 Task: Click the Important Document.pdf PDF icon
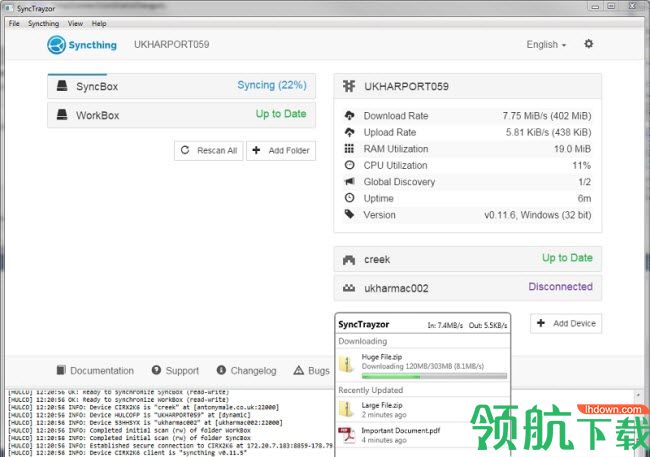[x=347, y=435]
